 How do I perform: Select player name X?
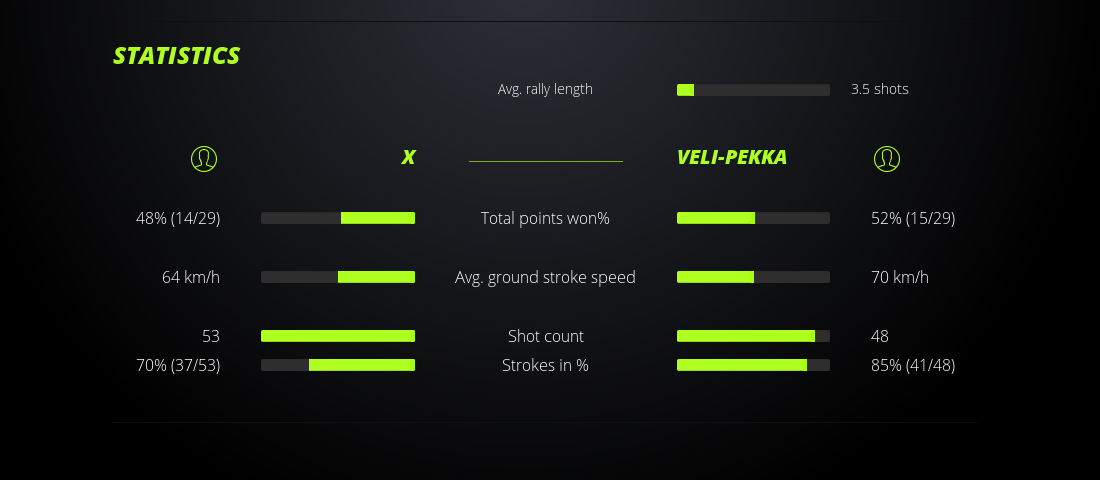click(x=408, y=157)
